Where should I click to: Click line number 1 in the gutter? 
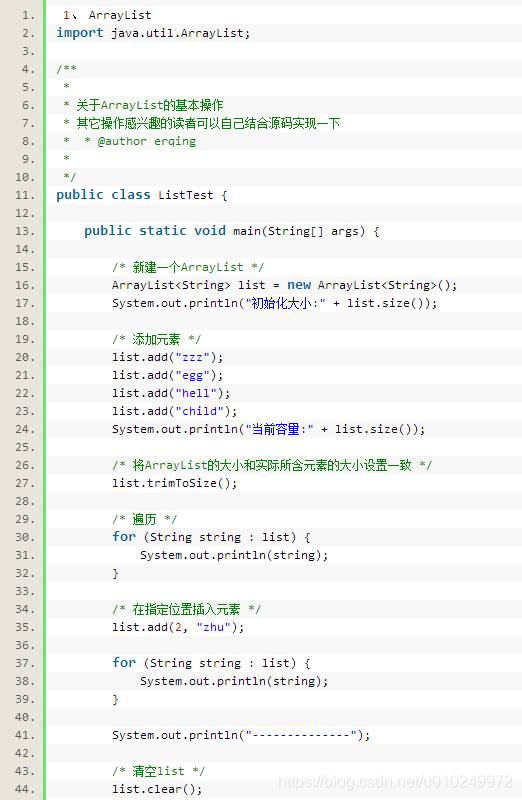point(28,15)
